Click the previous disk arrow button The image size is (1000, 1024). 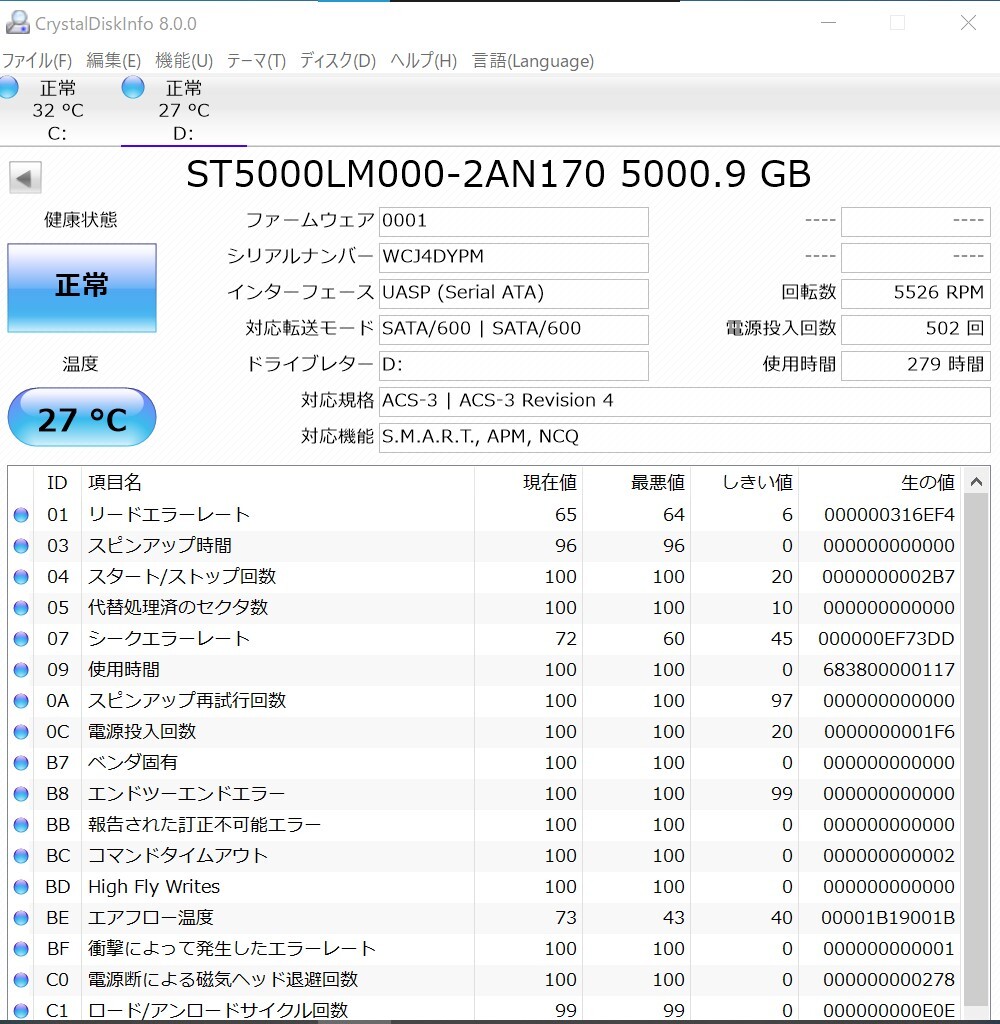[x=25, y=179]
